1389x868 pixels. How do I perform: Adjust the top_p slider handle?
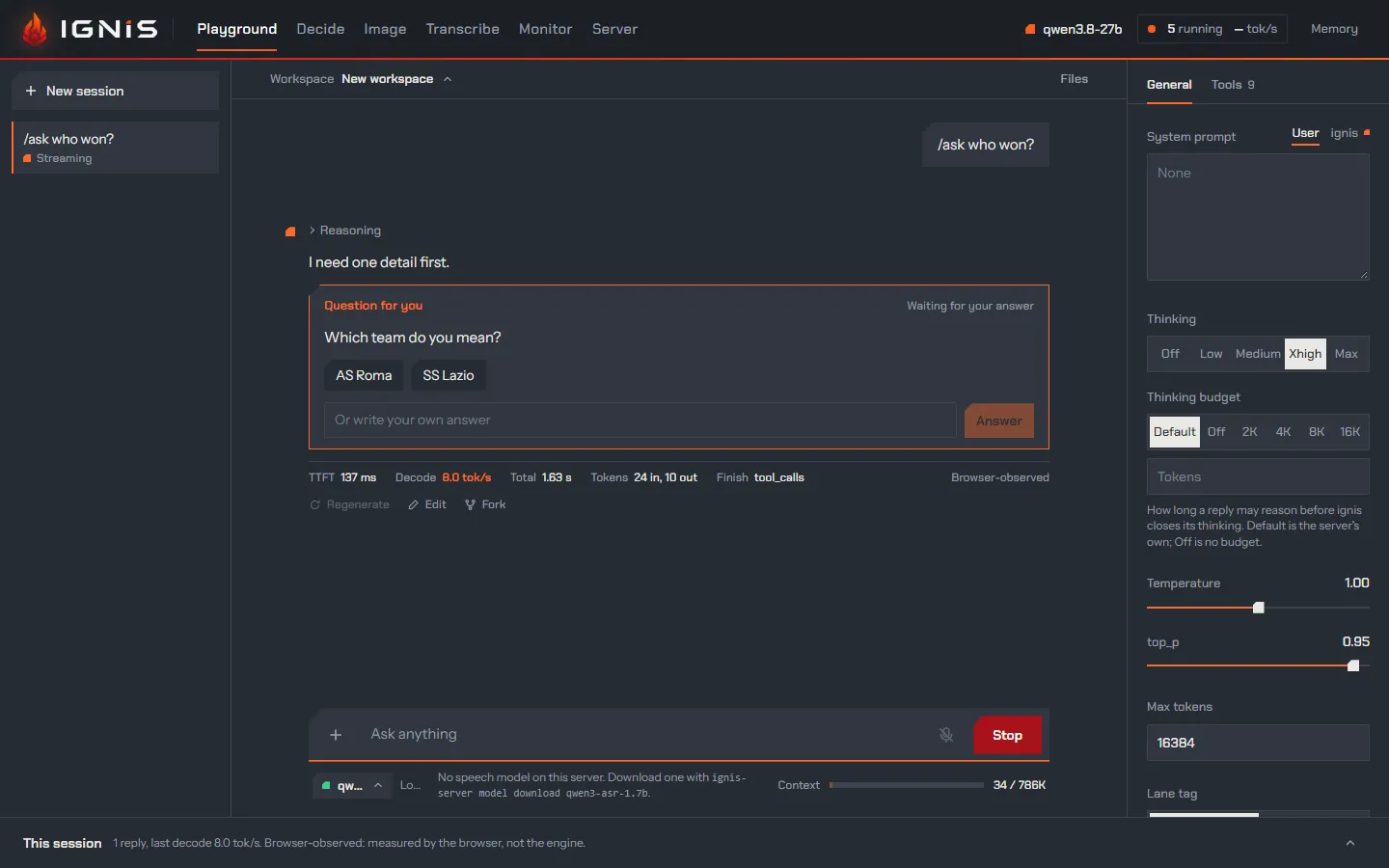[x=1353, y=665]
